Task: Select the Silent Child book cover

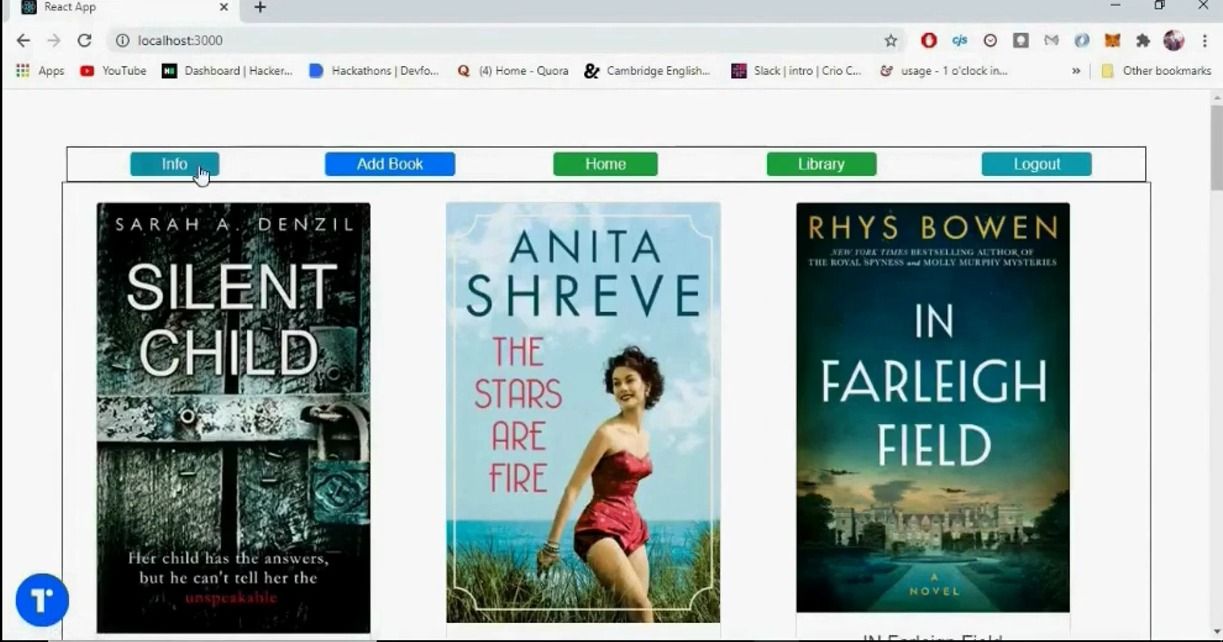Action: (233, 418)
